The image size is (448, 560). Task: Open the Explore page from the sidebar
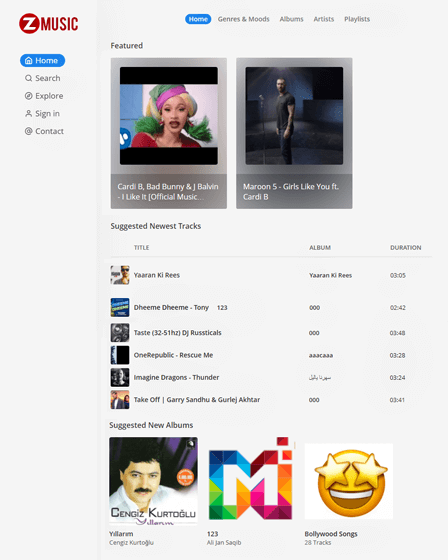pos(44,96)
